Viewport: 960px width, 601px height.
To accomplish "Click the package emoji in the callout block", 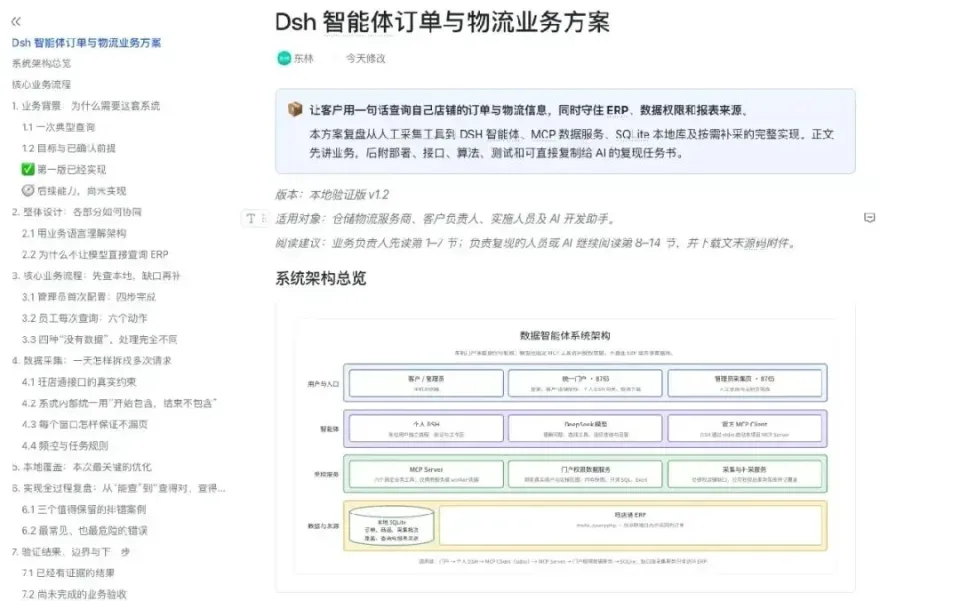I will pos(295,110).
